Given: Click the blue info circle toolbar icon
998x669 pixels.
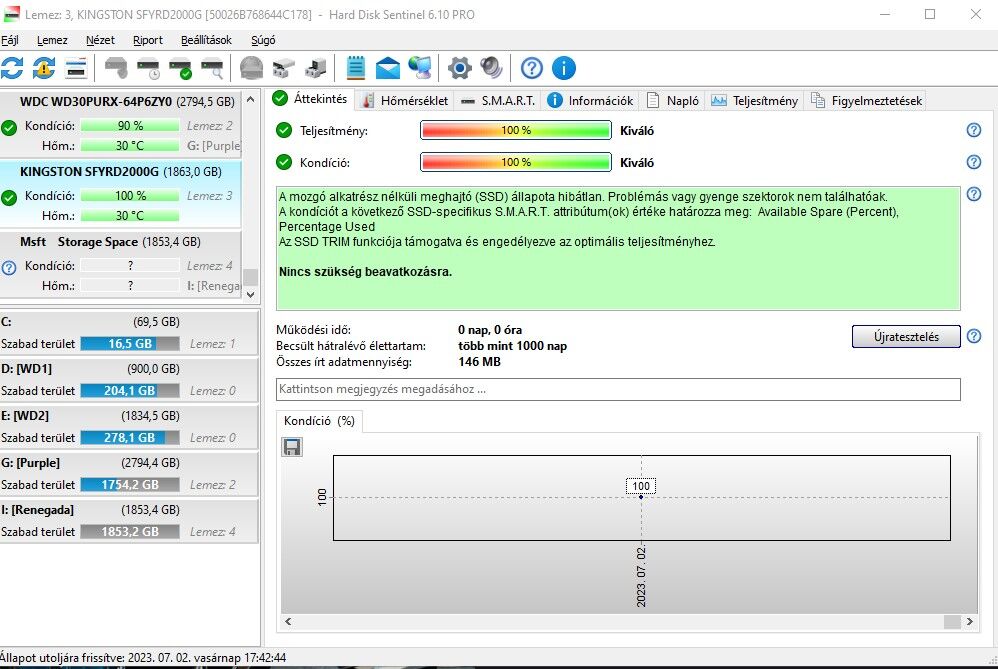Looking at the screenshot, I should (x=564, y=67).
